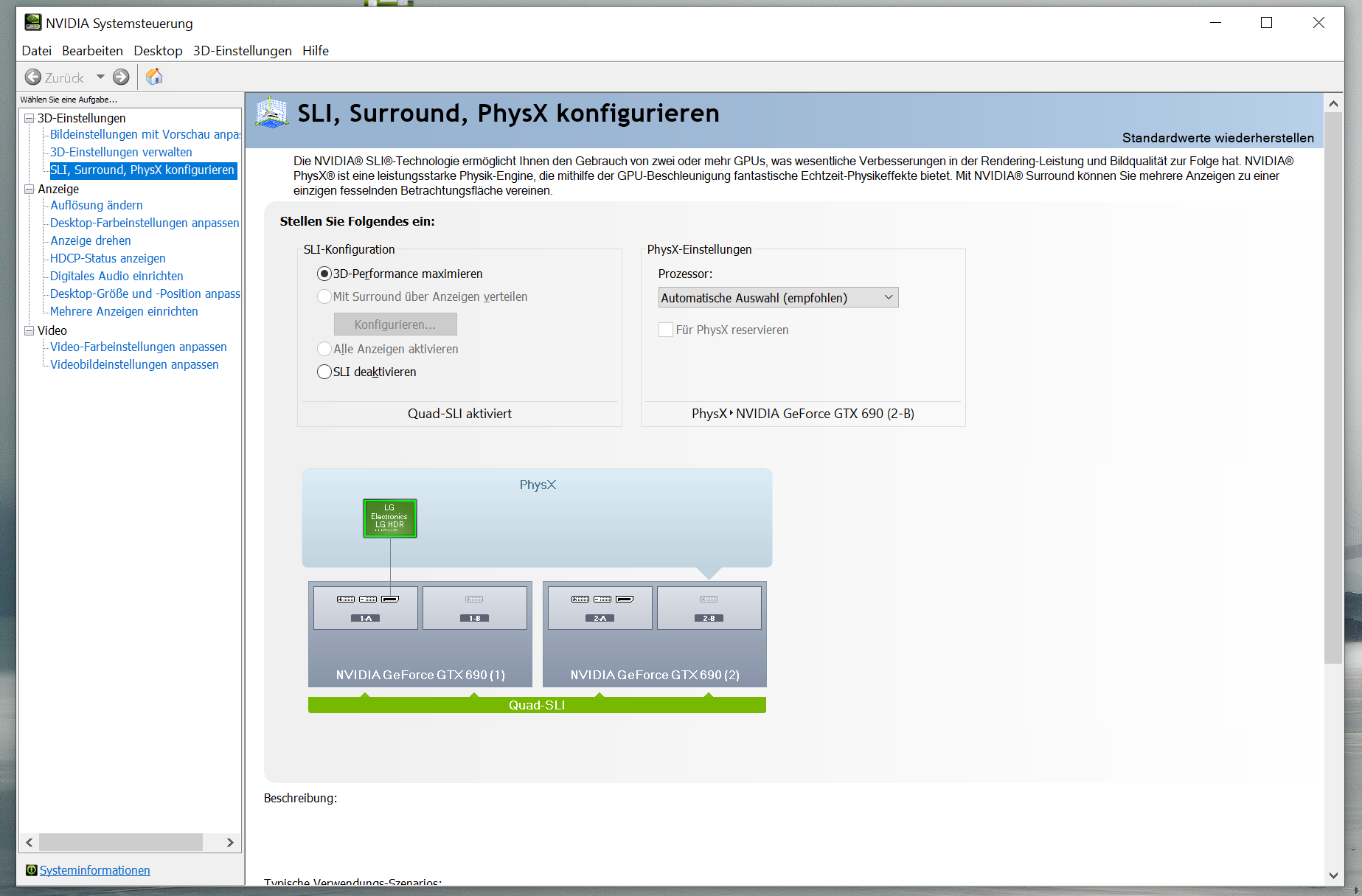
Task: Click the Konfigurieren... button
Action: [x=395, y=324]
